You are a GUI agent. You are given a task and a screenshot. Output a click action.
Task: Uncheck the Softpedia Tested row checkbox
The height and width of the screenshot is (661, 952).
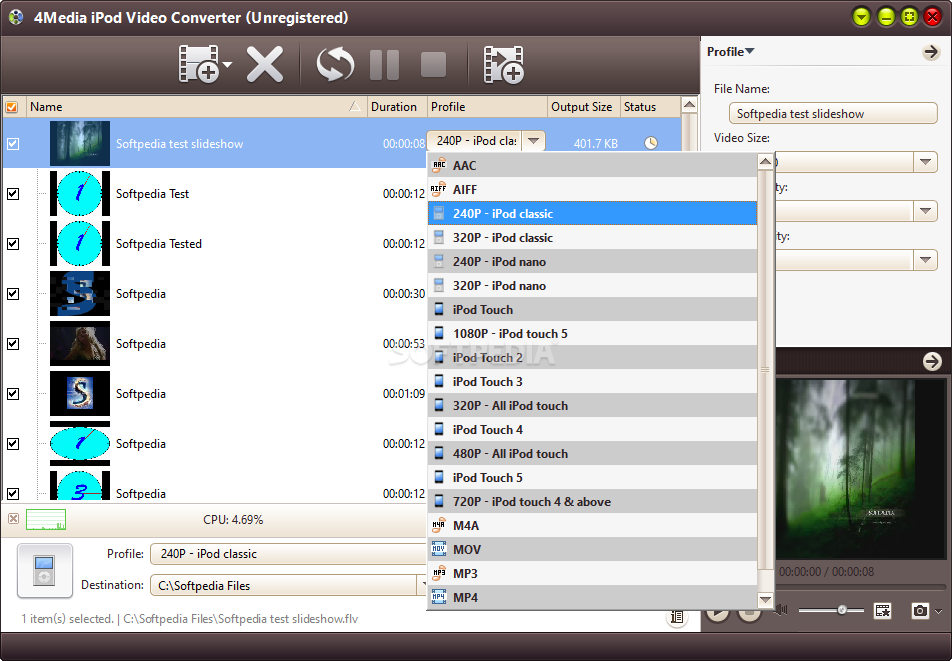point(13,243)
